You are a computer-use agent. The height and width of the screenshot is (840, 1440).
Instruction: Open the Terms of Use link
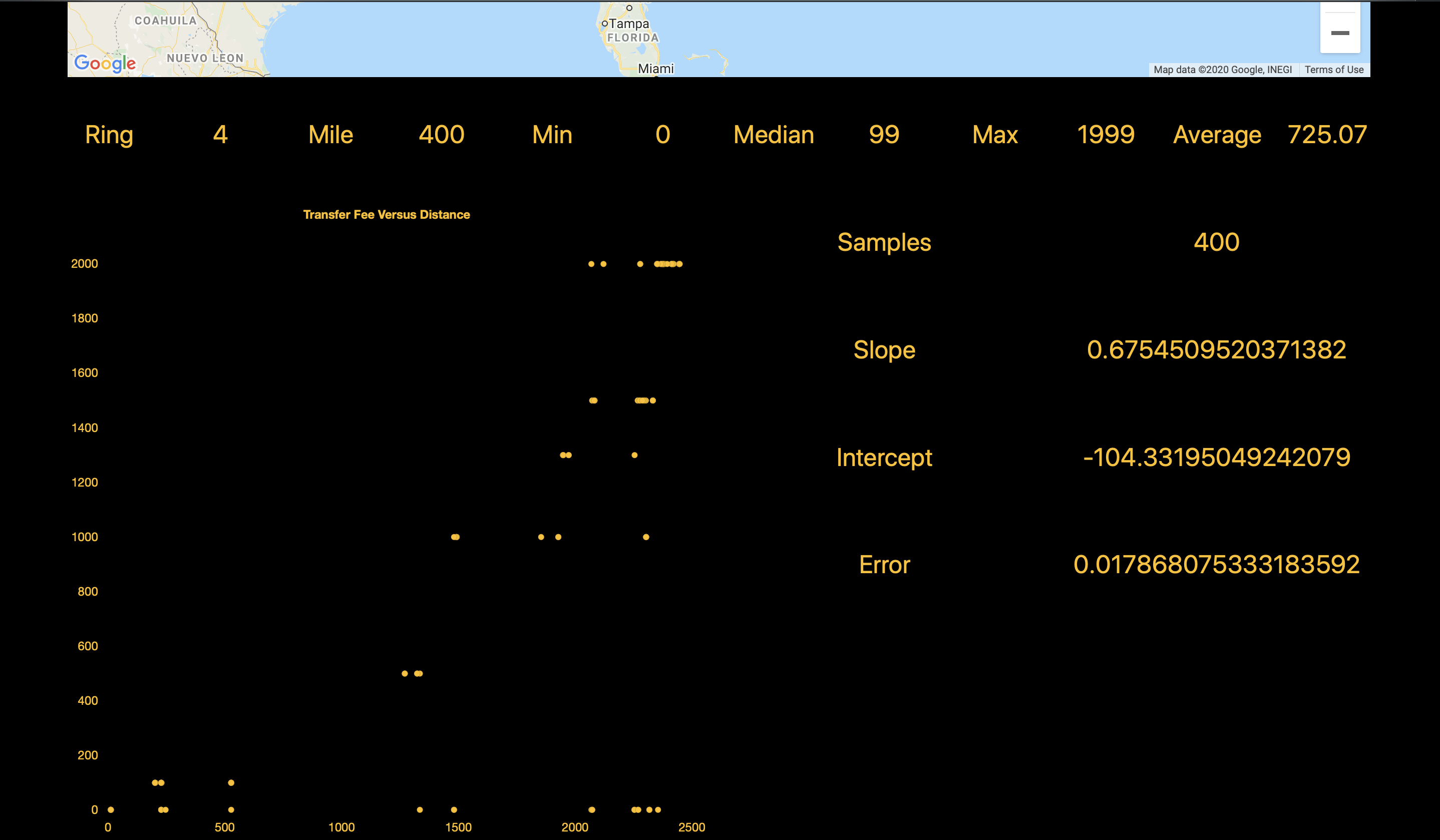click(x=1334, y=70)
